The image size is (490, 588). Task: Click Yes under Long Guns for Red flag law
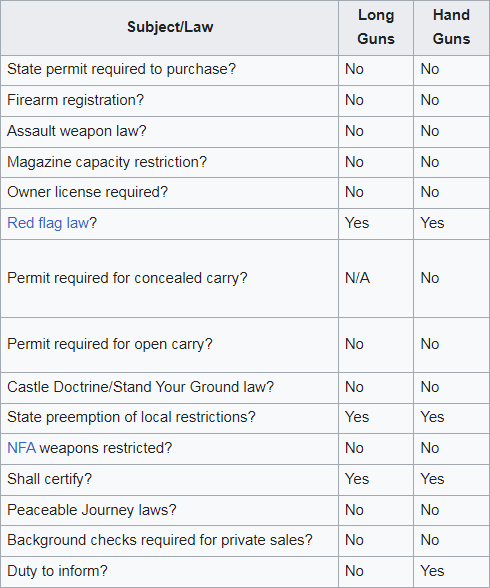click(x=357, y=223)
